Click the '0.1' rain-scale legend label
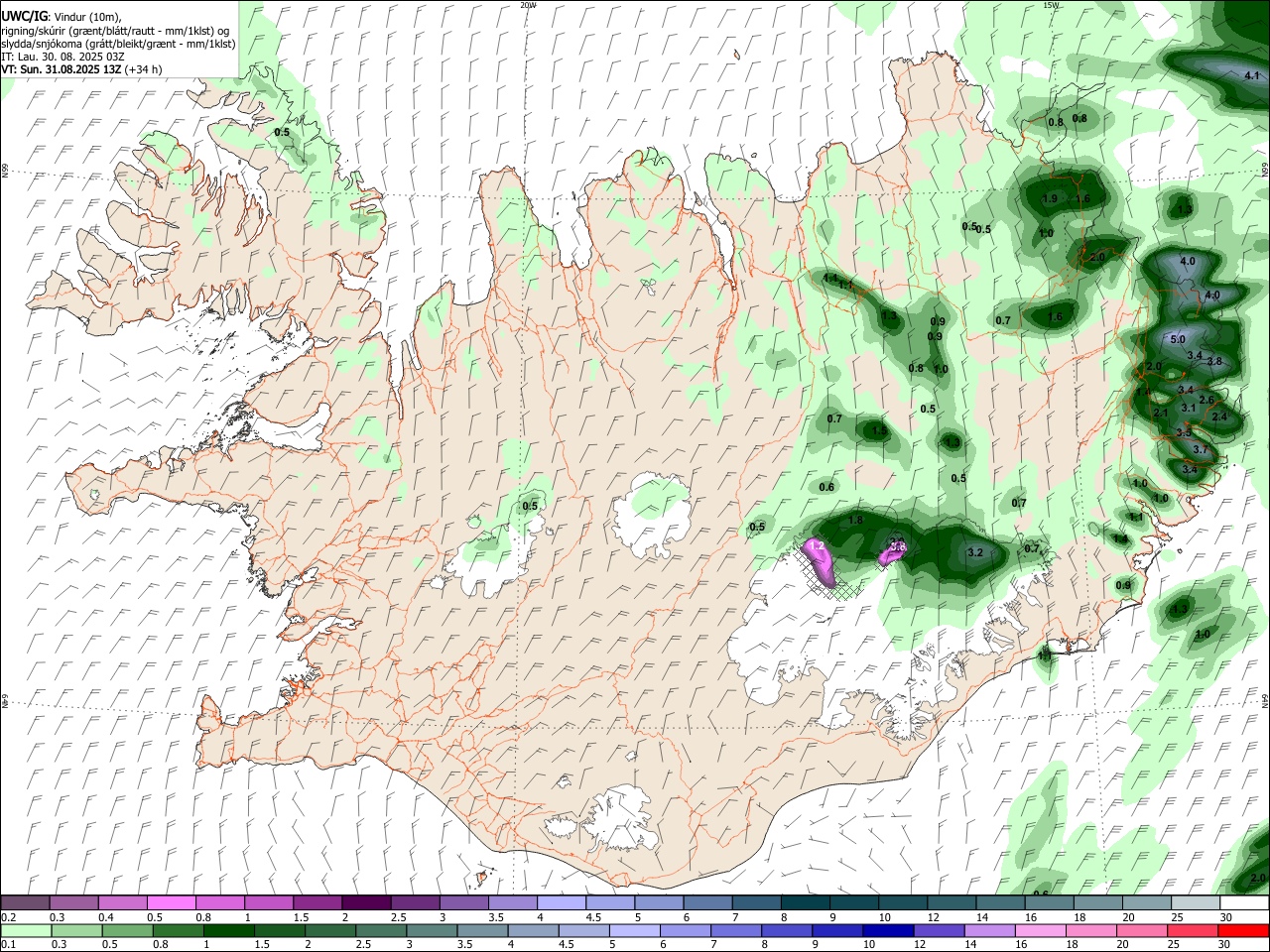Screen dimensions: 1270x952 click(x=8, y=945)
